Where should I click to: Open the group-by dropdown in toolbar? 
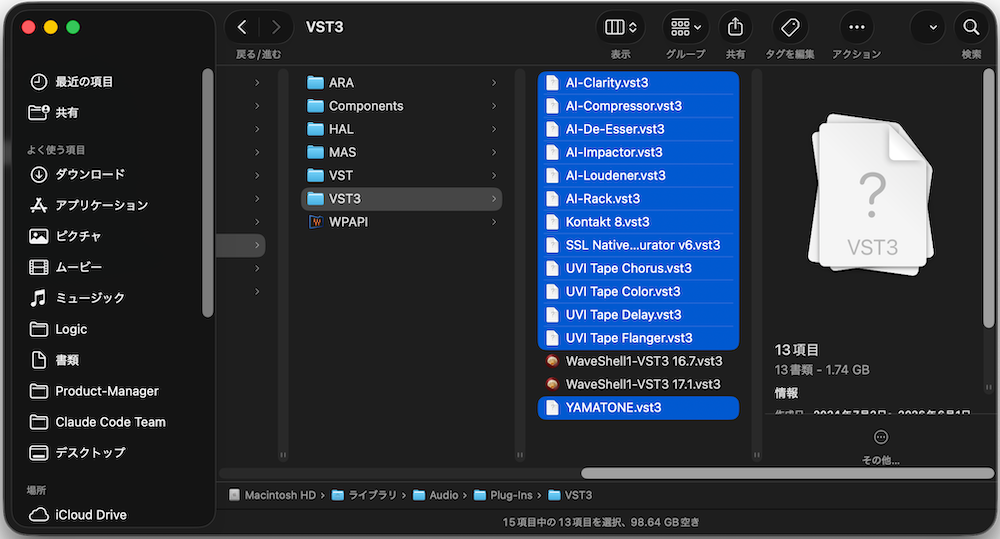[x=686, y=27]
